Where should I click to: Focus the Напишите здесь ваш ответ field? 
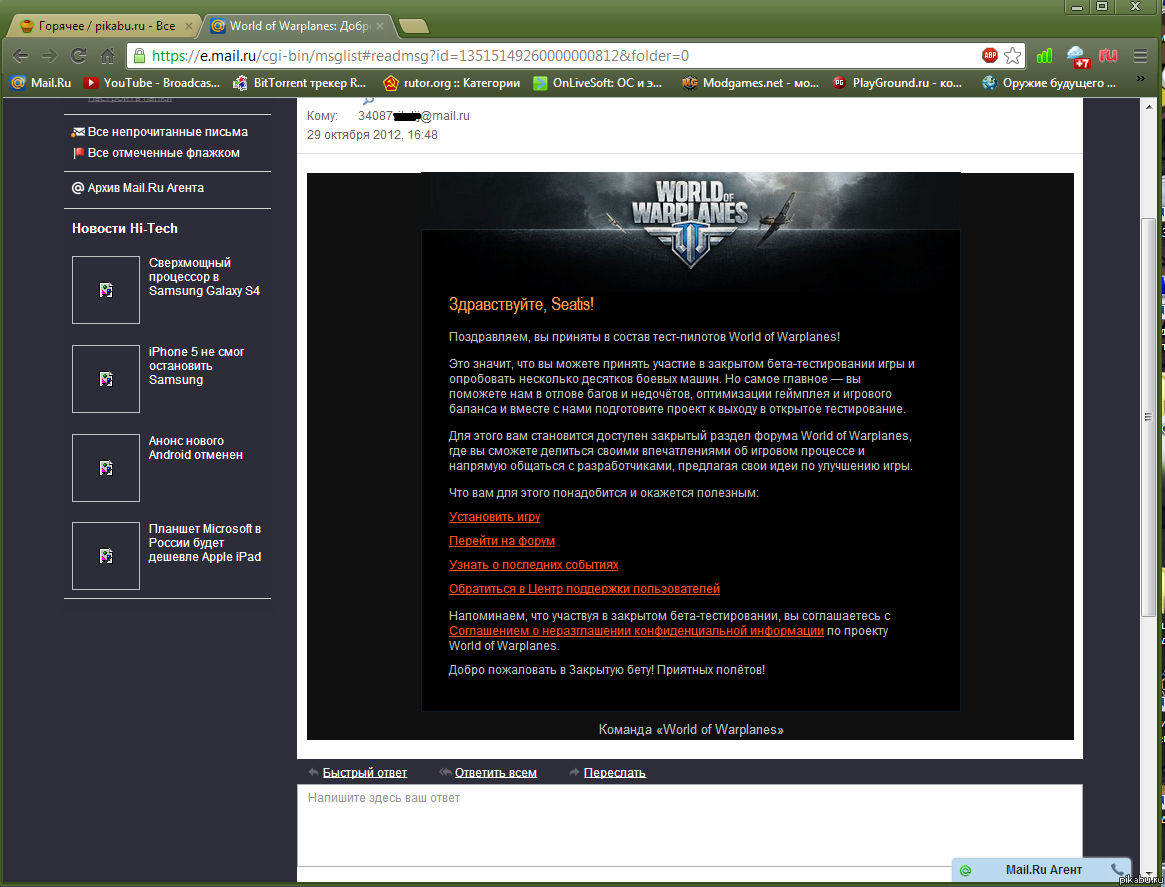pos(689,825)
